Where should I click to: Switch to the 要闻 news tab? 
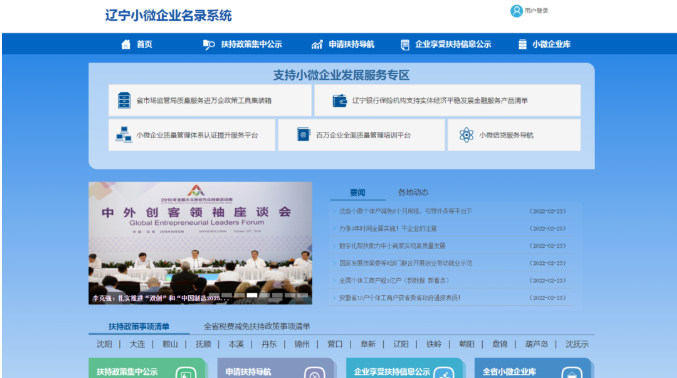[x=357, y=193]
